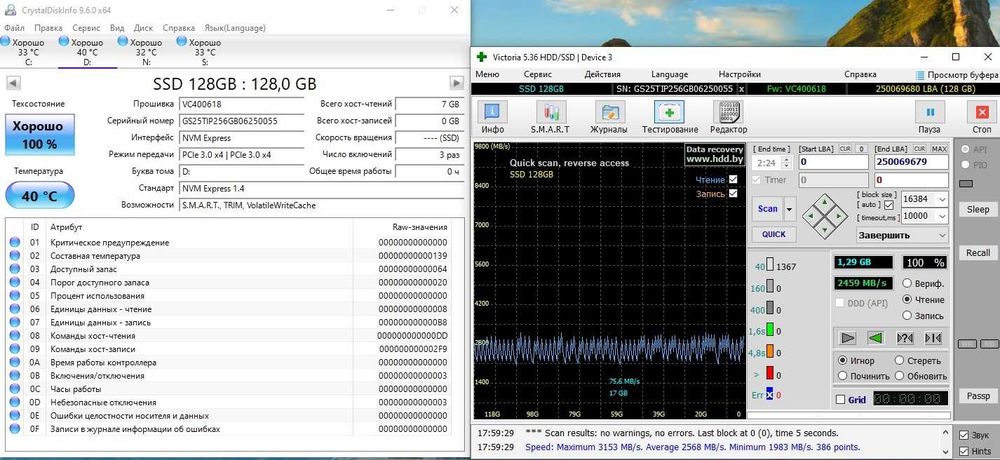Screen dimensions: 1000x460
Task: Click the right arrow of navigation diamond
Action: coord(840,214)
